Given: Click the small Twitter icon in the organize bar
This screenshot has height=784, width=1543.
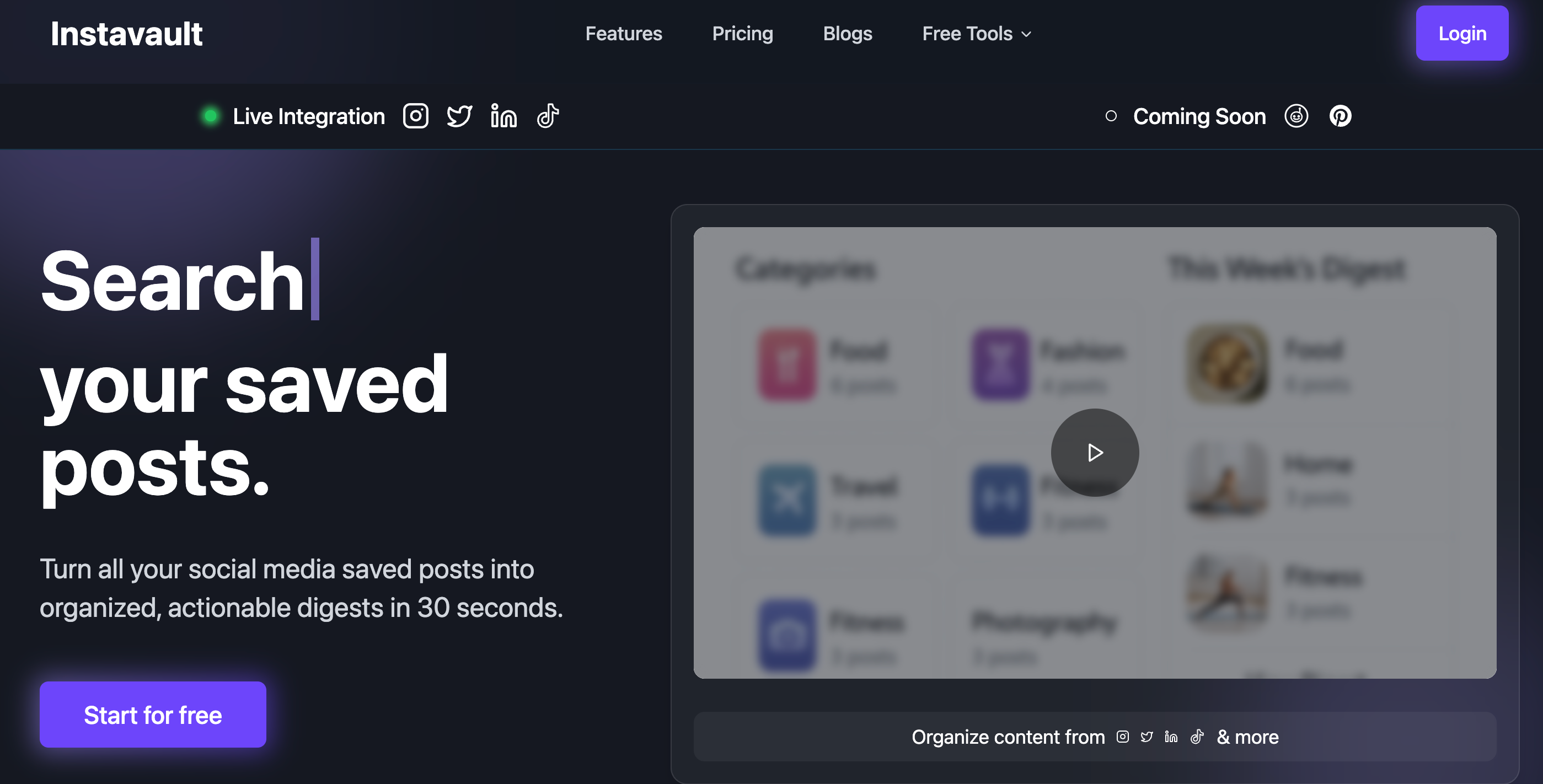Looking at the screenshot, I should pos(1146,737).
